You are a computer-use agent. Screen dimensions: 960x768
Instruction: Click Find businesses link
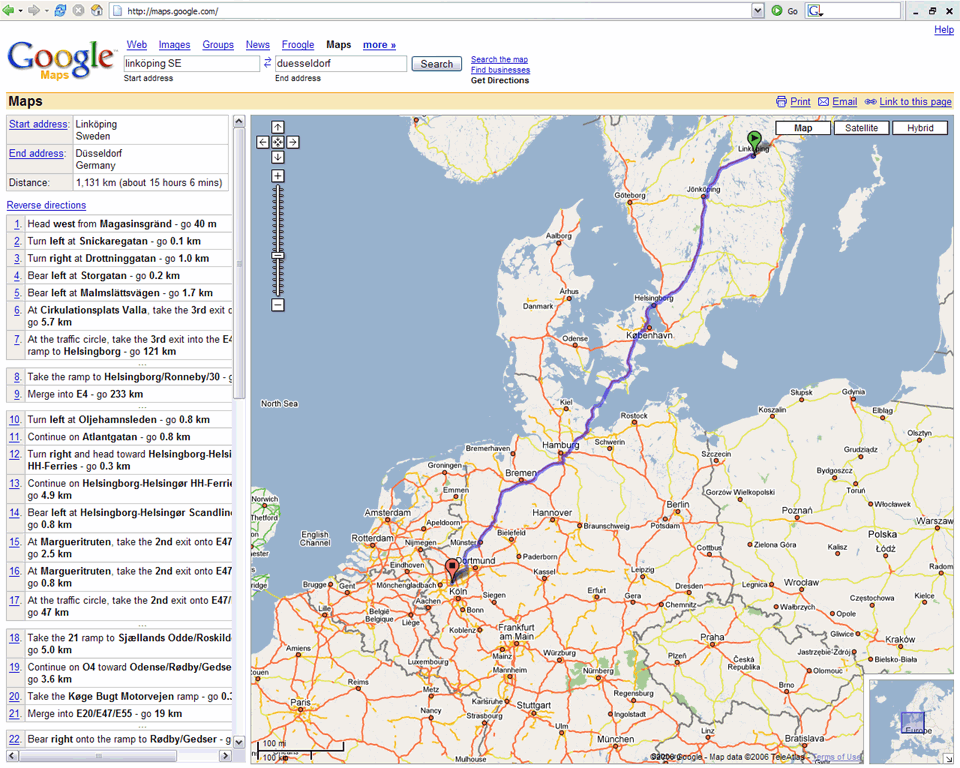tap(500, 70)
